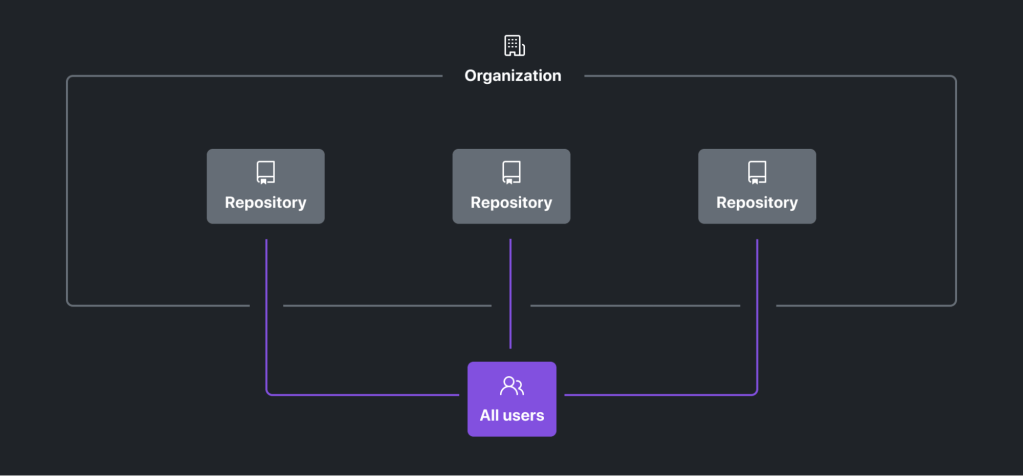Select the leftmost Repository label text
Viewport: 1023px width, 476px height.
266,203
